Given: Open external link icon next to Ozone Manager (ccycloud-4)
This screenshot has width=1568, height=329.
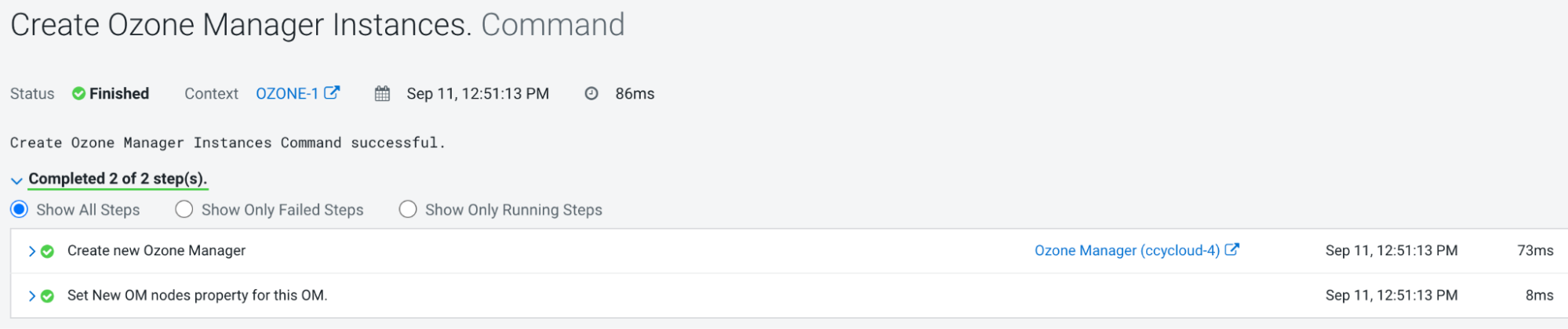Looking at the screenshot, I should (1232, 250).
